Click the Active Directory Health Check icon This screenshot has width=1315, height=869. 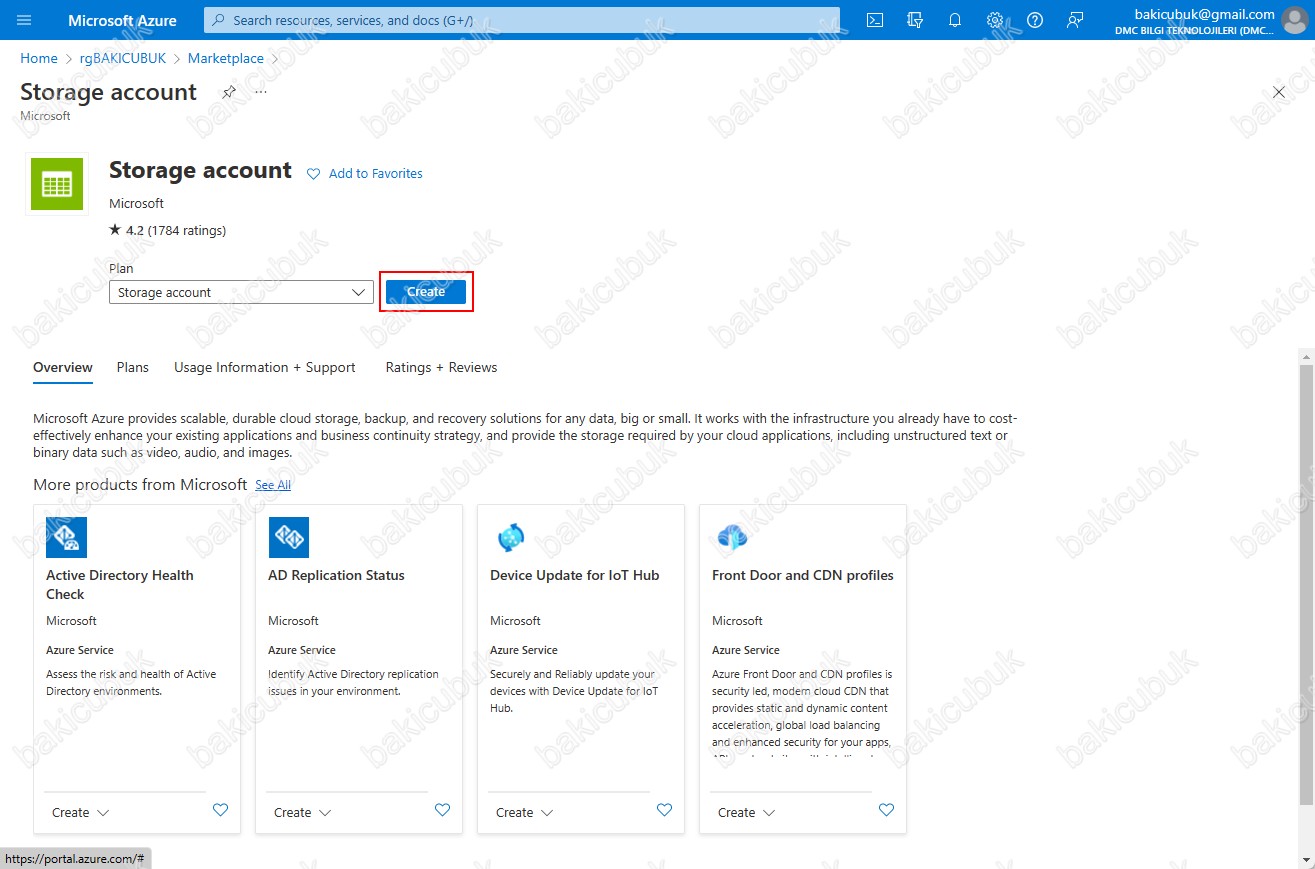pos(67,537)
